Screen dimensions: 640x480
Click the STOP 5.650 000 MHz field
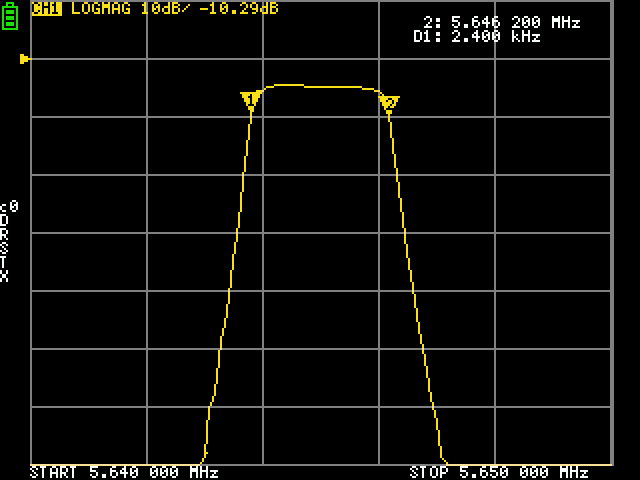[x=499, y=472]
